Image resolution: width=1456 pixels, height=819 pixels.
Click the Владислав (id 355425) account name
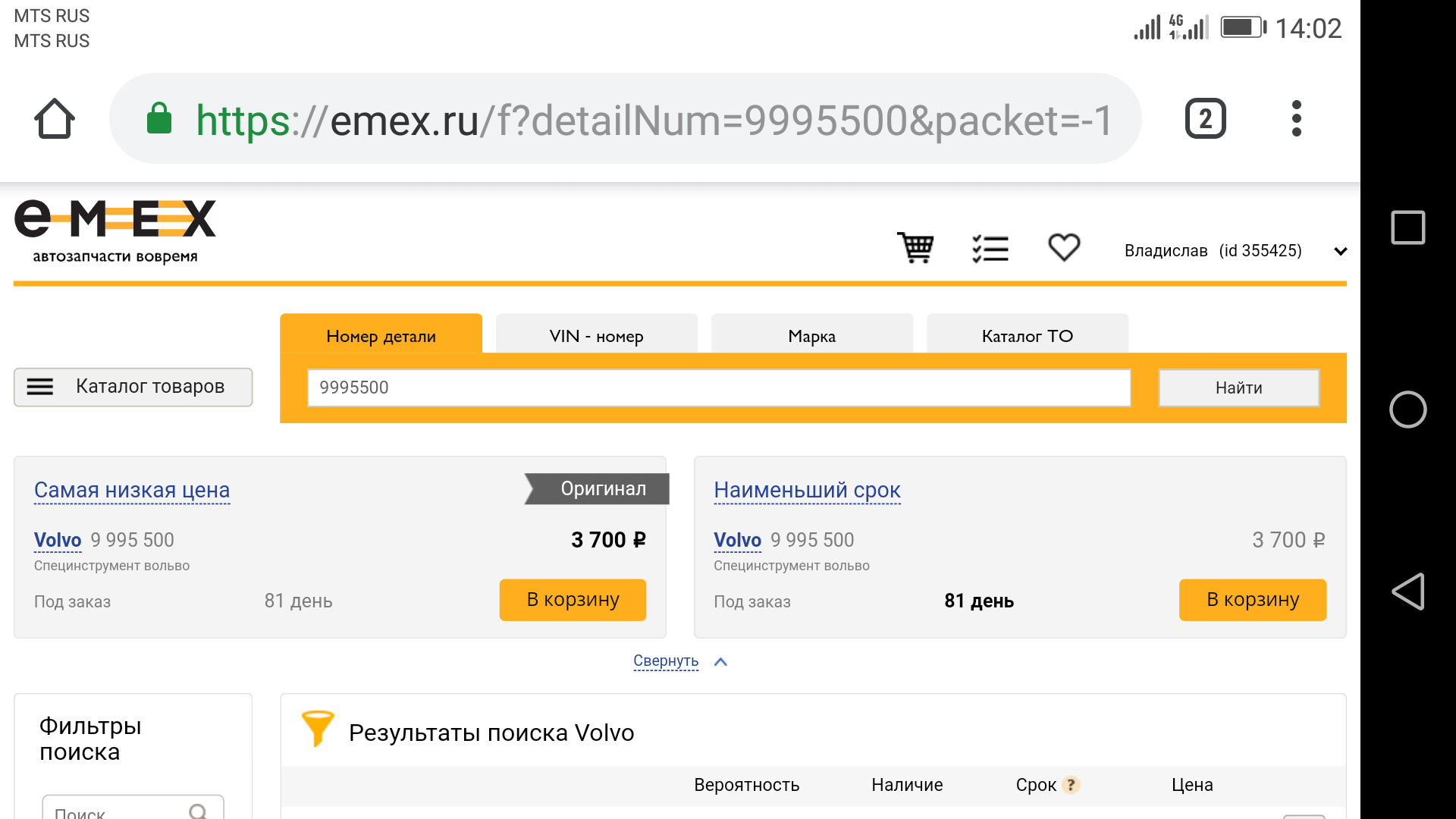pyautogui.click(x=1213, y=251)
